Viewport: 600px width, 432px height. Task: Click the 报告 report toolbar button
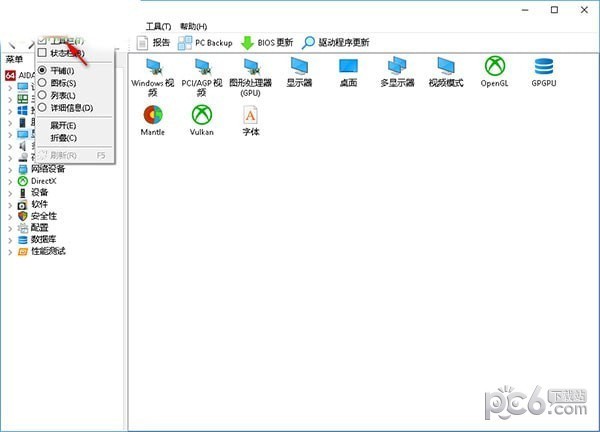[153, 42]
